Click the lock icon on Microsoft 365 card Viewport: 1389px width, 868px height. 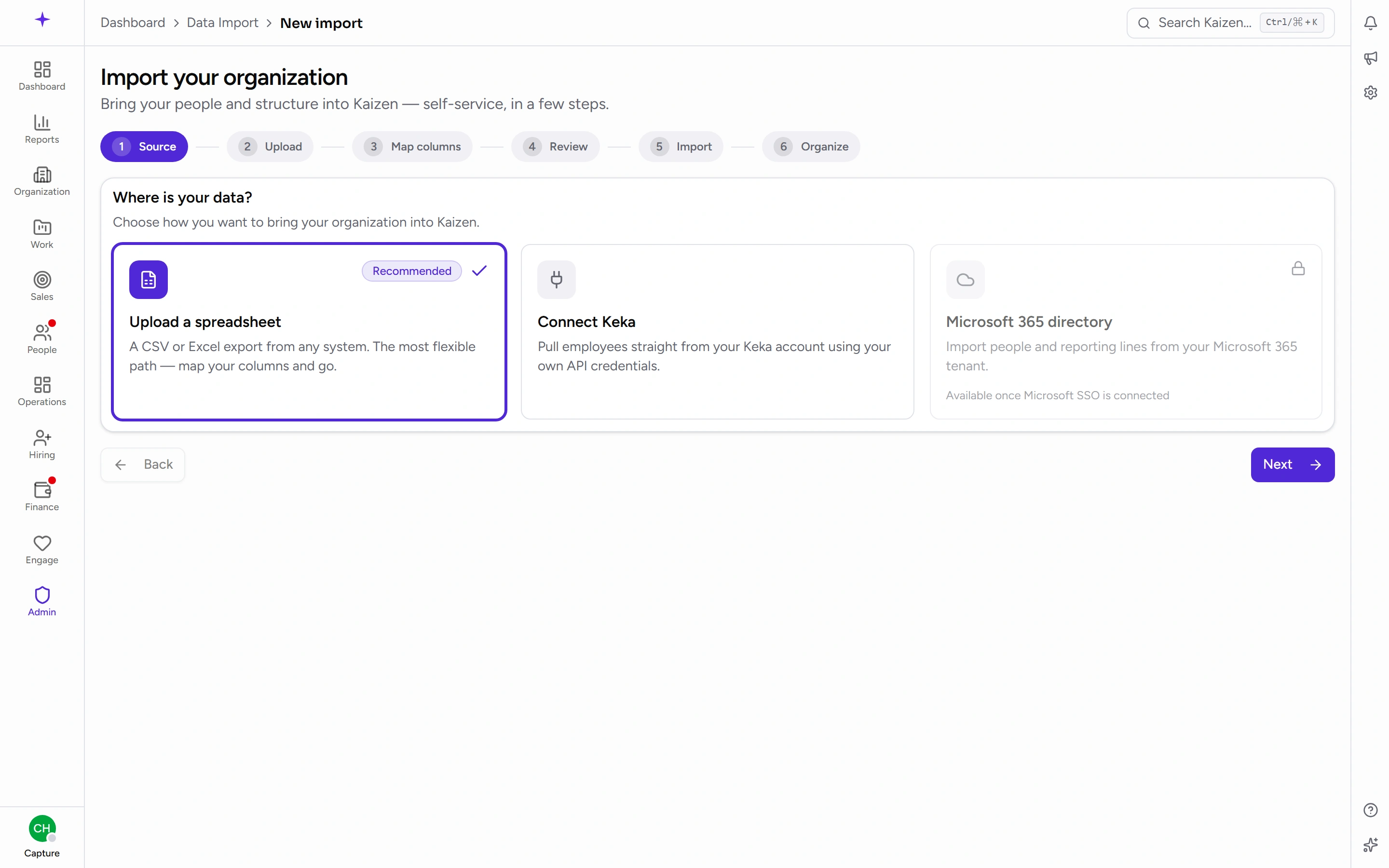[x=1298, y=269]
